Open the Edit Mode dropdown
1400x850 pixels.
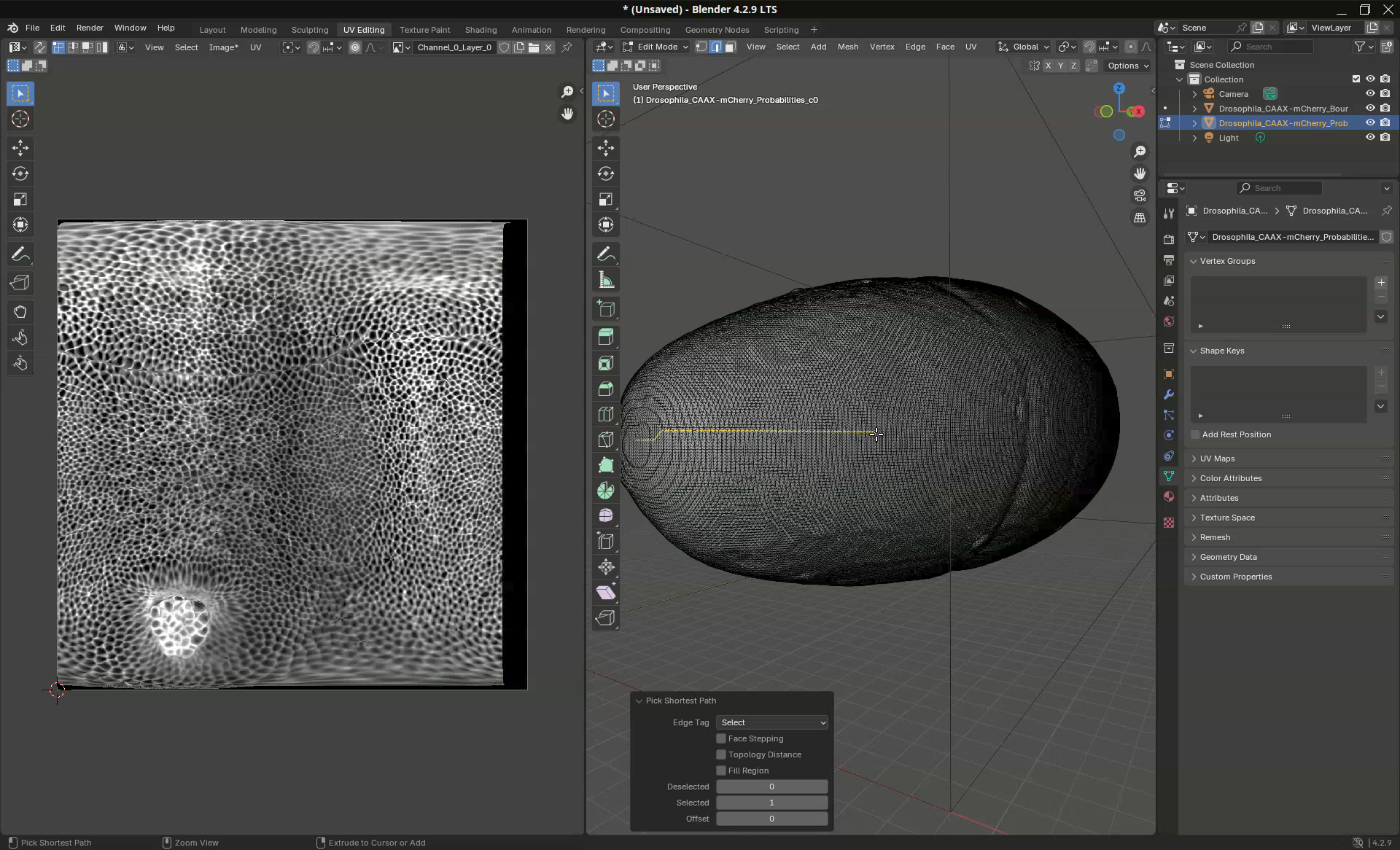tap(656, 47)
